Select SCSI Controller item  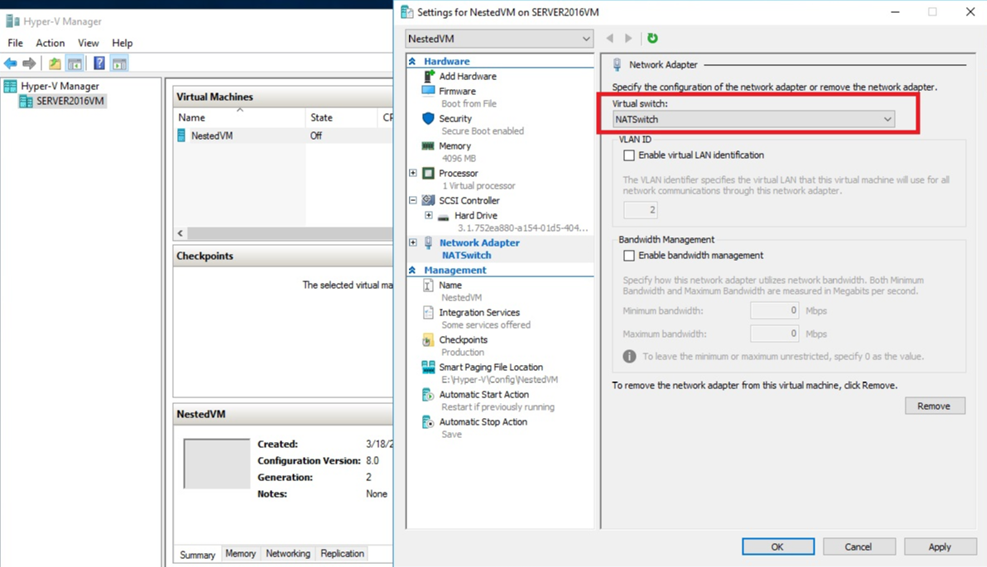click(469, 201)
